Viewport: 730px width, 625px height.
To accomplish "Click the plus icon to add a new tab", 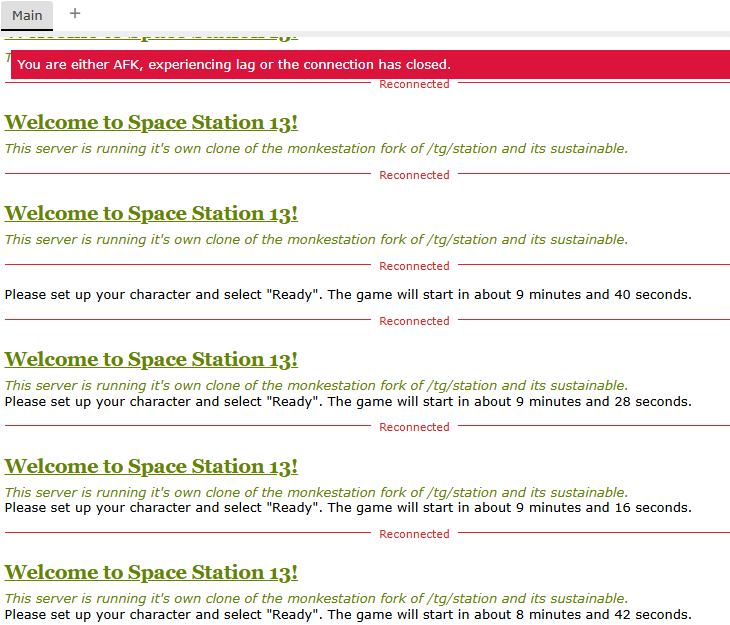I will click(x=75, y=14).
